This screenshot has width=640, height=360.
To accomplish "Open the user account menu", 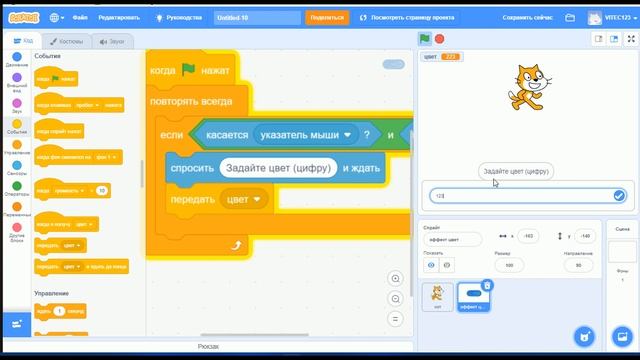I will pos(612,18).
